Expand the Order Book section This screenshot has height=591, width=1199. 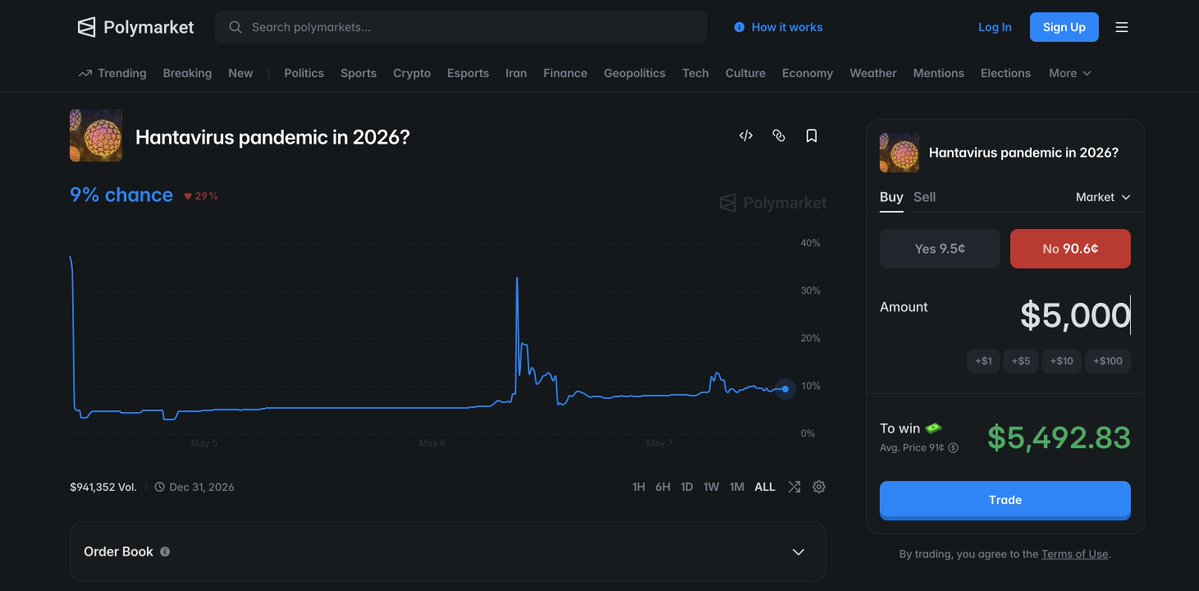447,552
